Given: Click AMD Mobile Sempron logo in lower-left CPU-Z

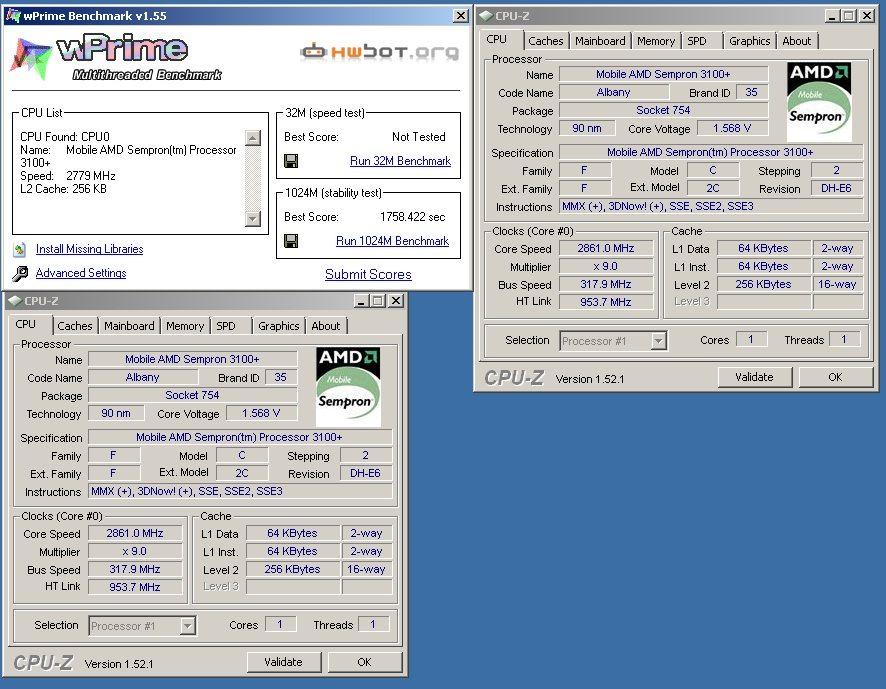Looking at the screenshot, I should click(x=348, y=387).
